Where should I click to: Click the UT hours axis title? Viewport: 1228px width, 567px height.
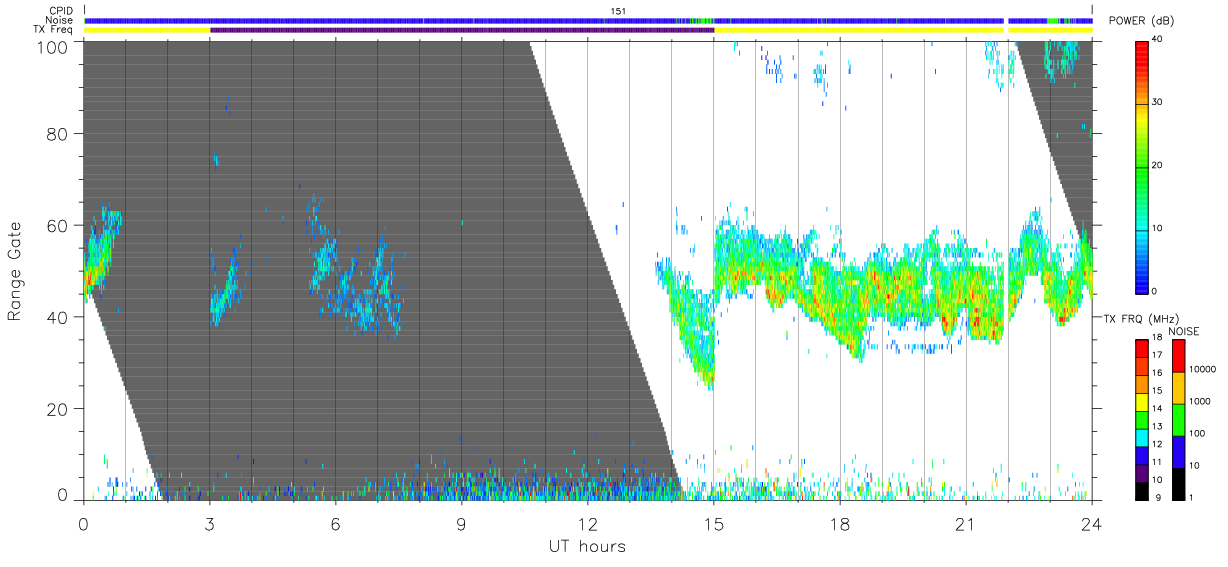587,546
